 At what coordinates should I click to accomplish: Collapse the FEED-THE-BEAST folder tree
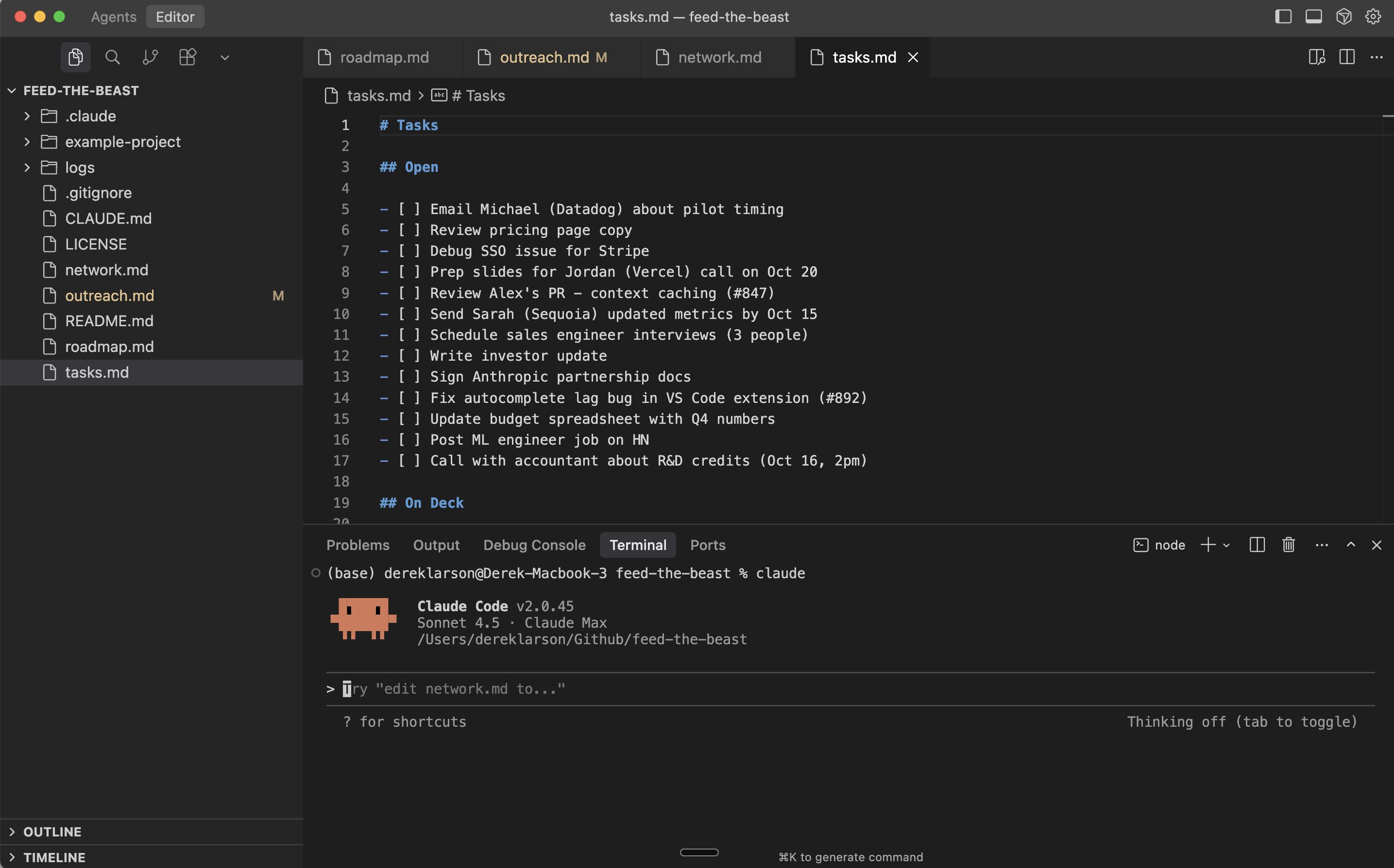click(12, 90)
